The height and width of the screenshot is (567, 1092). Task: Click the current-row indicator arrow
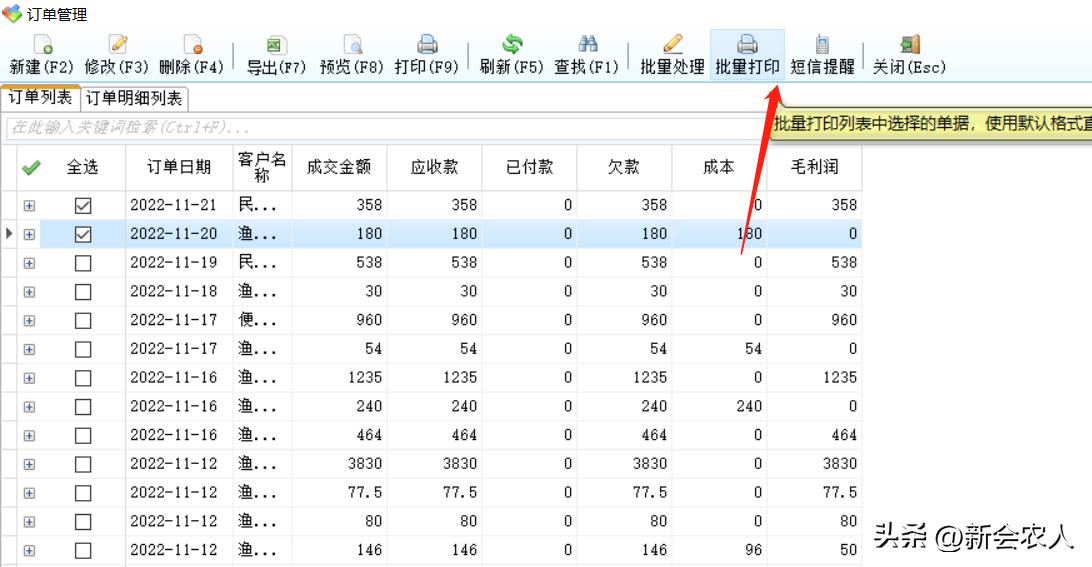[8, 233]
